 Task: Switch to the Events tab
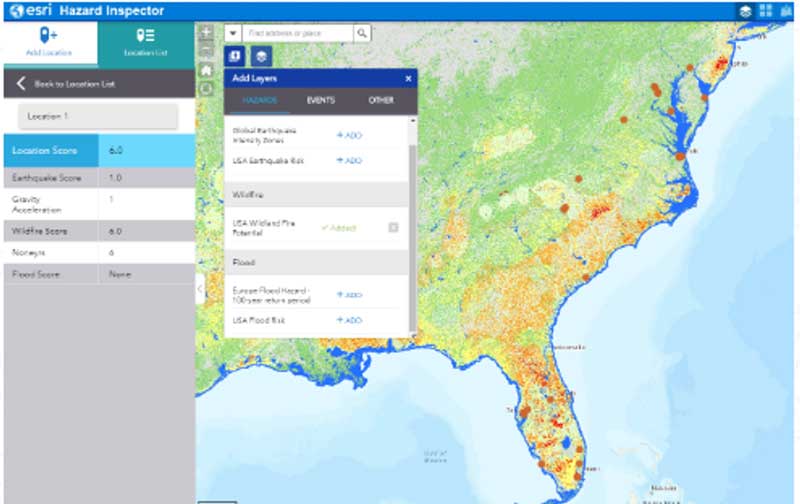(320, 101)
